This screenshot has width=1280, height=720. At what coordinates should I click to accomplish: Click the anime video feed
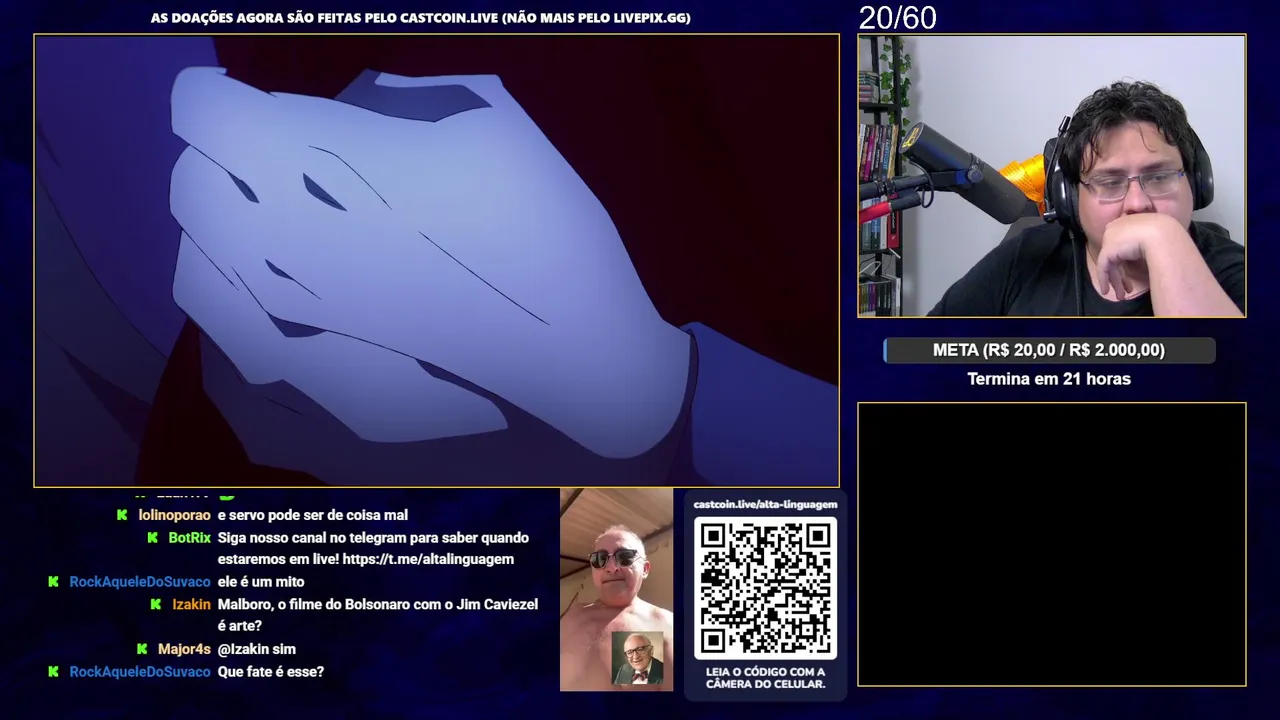[436, 261]
